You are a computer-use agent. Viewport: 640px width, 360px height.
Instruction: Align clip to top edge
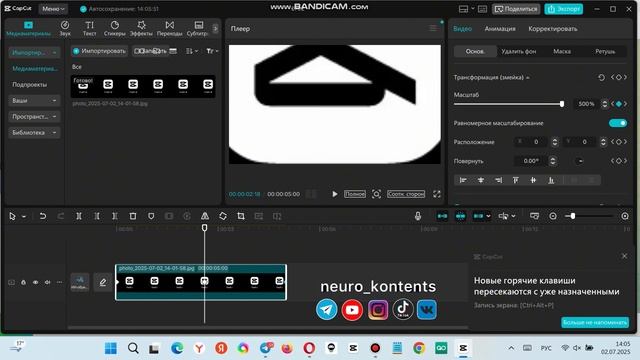click(x=516, y=180)
